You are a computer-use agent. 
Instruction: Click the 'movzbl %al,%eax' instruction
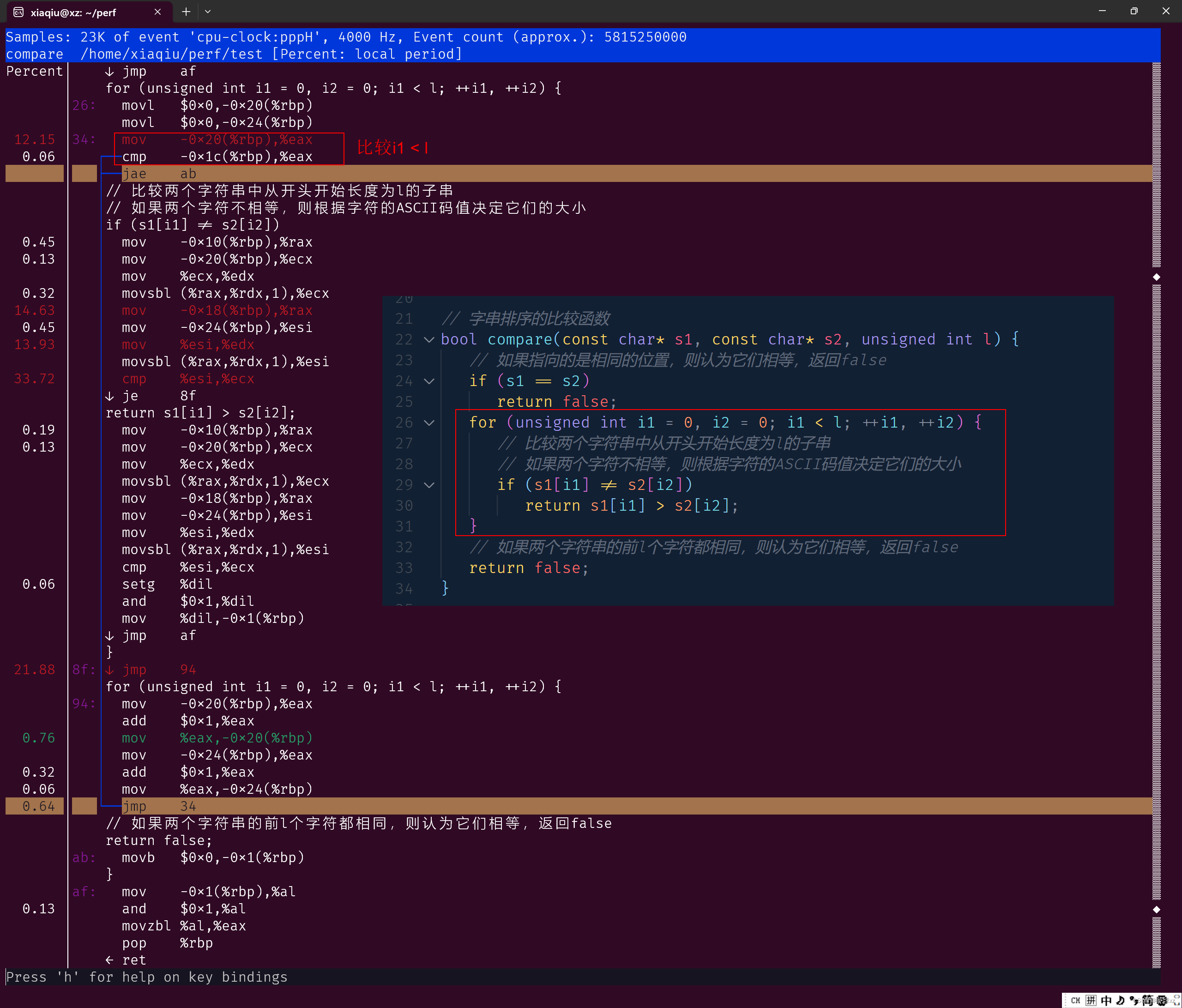(x=184, y=926)
